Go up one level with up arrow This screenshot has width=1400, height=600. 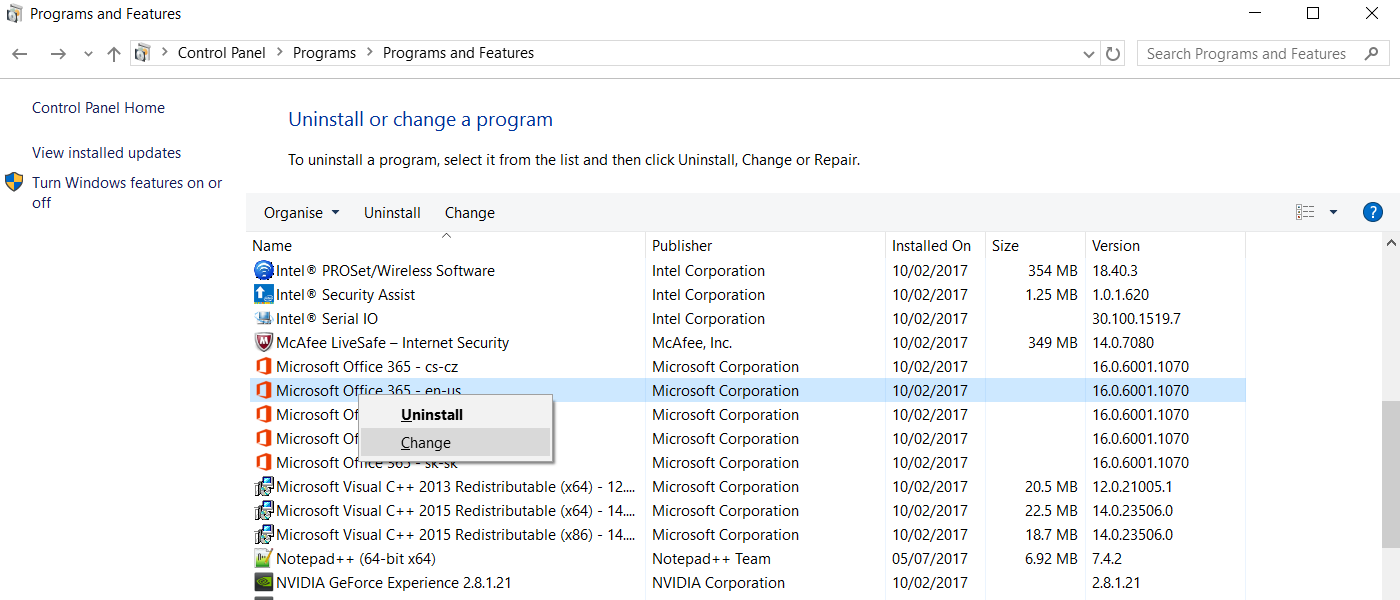pyautogui.click(x=114, y=54)
